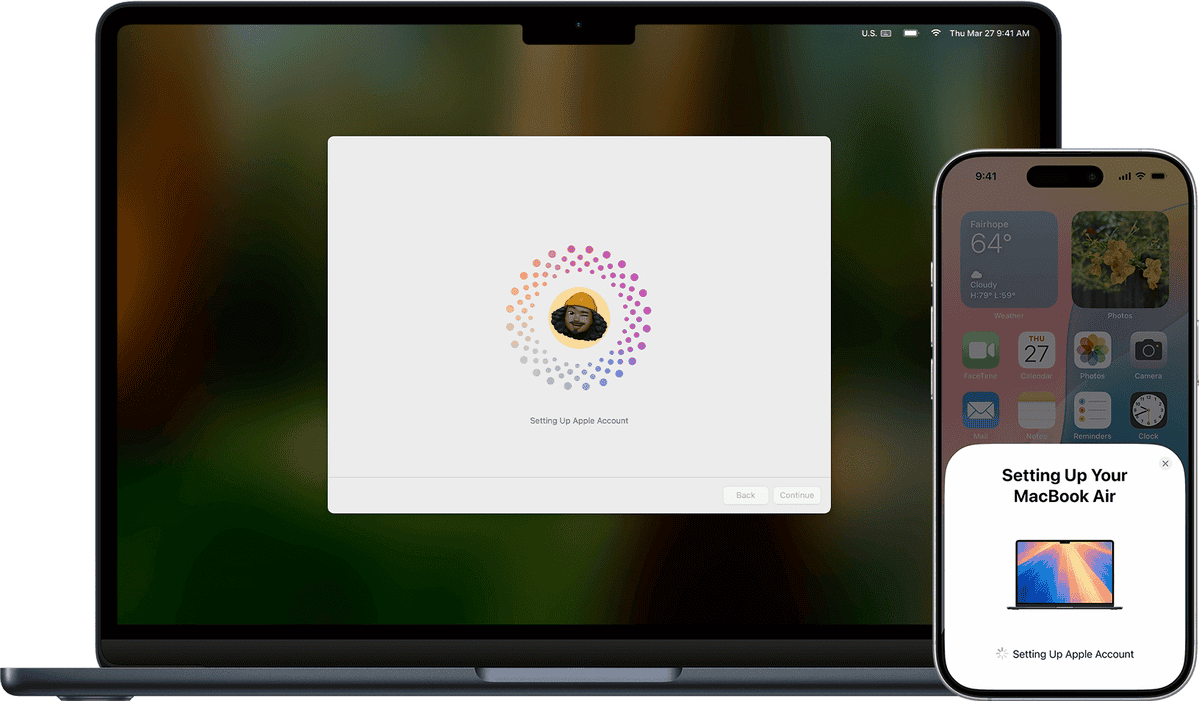The height and width of the screenshot is (701, 1199).
Task: Click the Memoji avatar in setup dialog
Action: [579, 316]
